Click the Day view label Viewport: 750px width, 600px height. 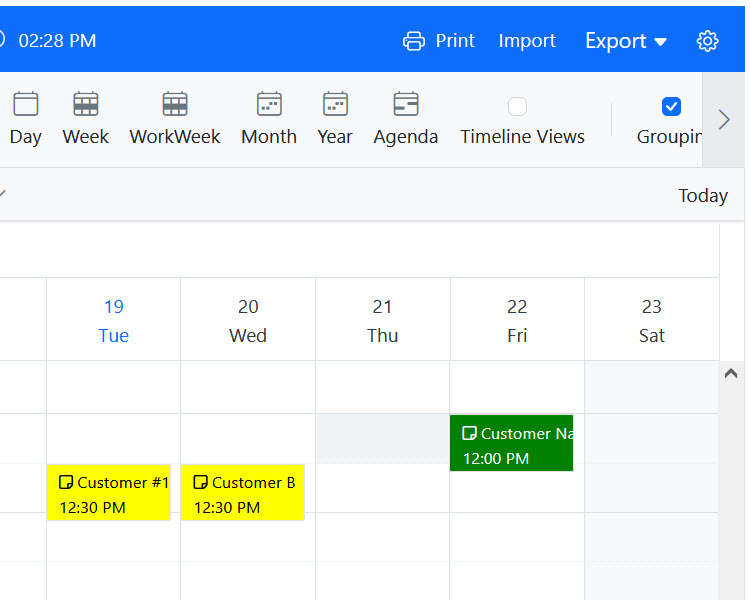click(x=26, y=137)
